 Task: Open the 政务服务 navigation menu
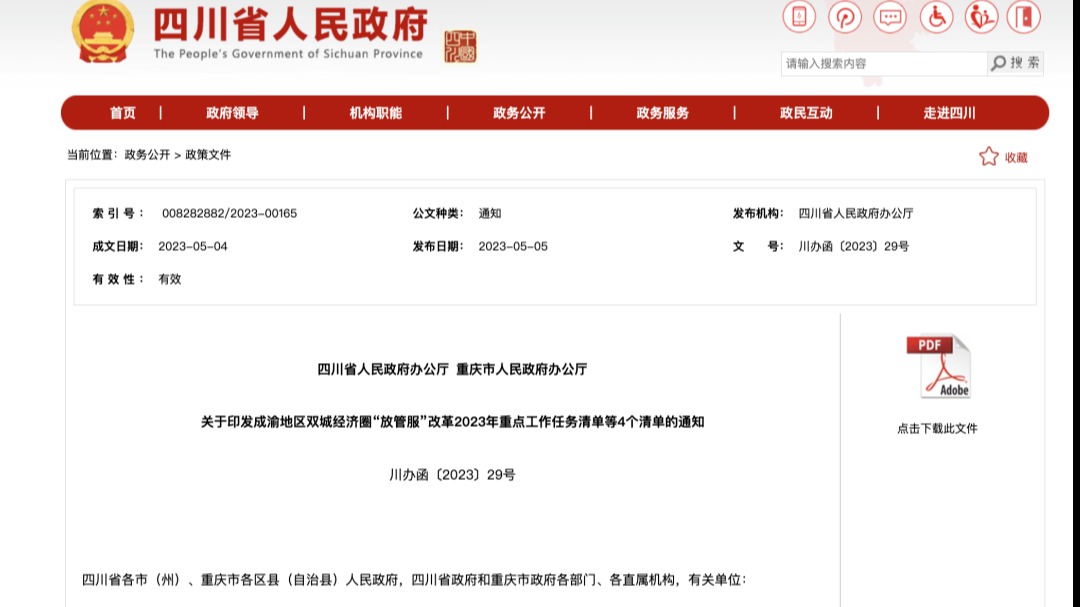tap(664, 112)
